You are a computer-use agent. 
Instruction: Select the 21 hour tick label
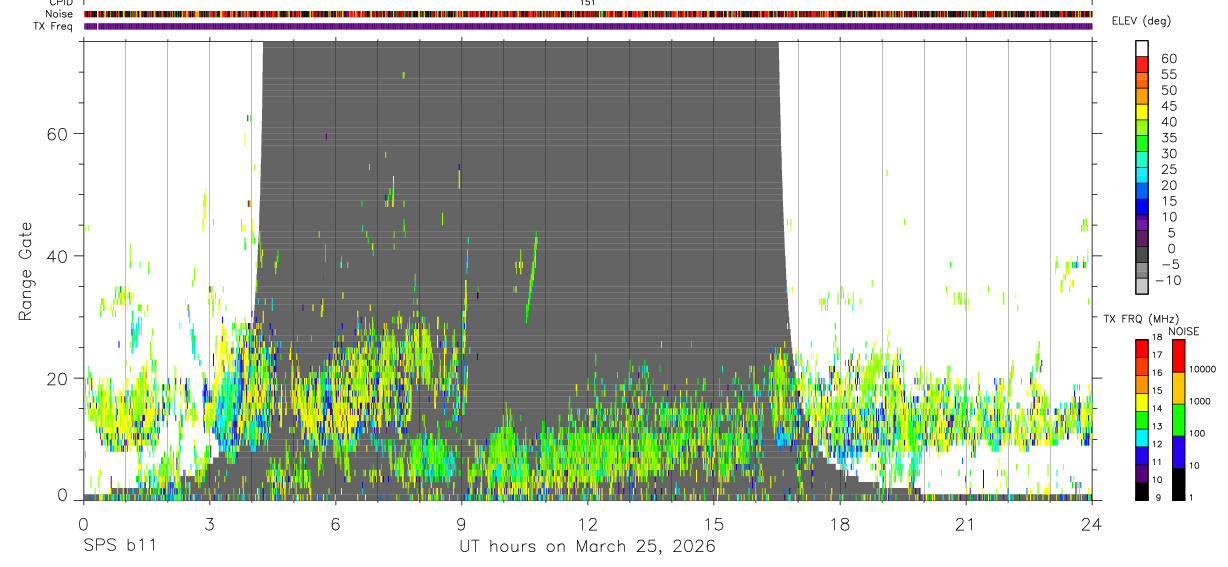point(965,524)
